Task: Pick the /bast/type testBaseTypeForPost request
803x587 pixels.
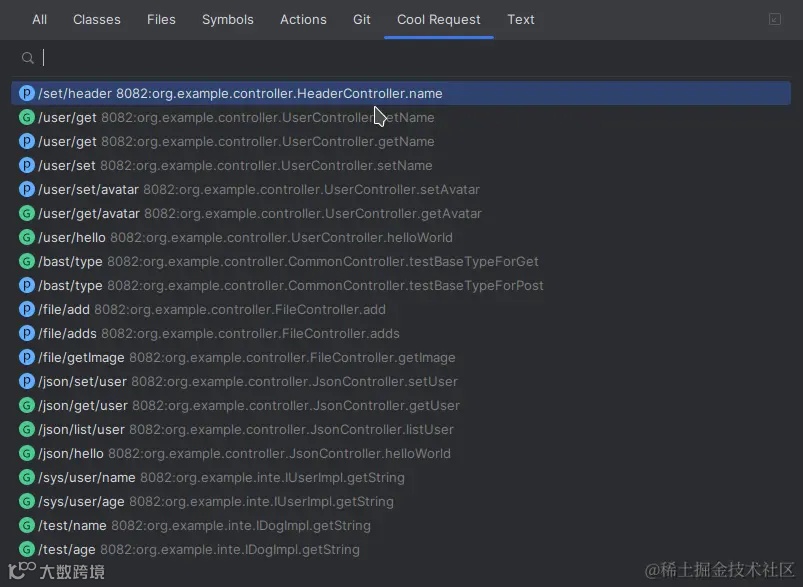Action: 291,286
